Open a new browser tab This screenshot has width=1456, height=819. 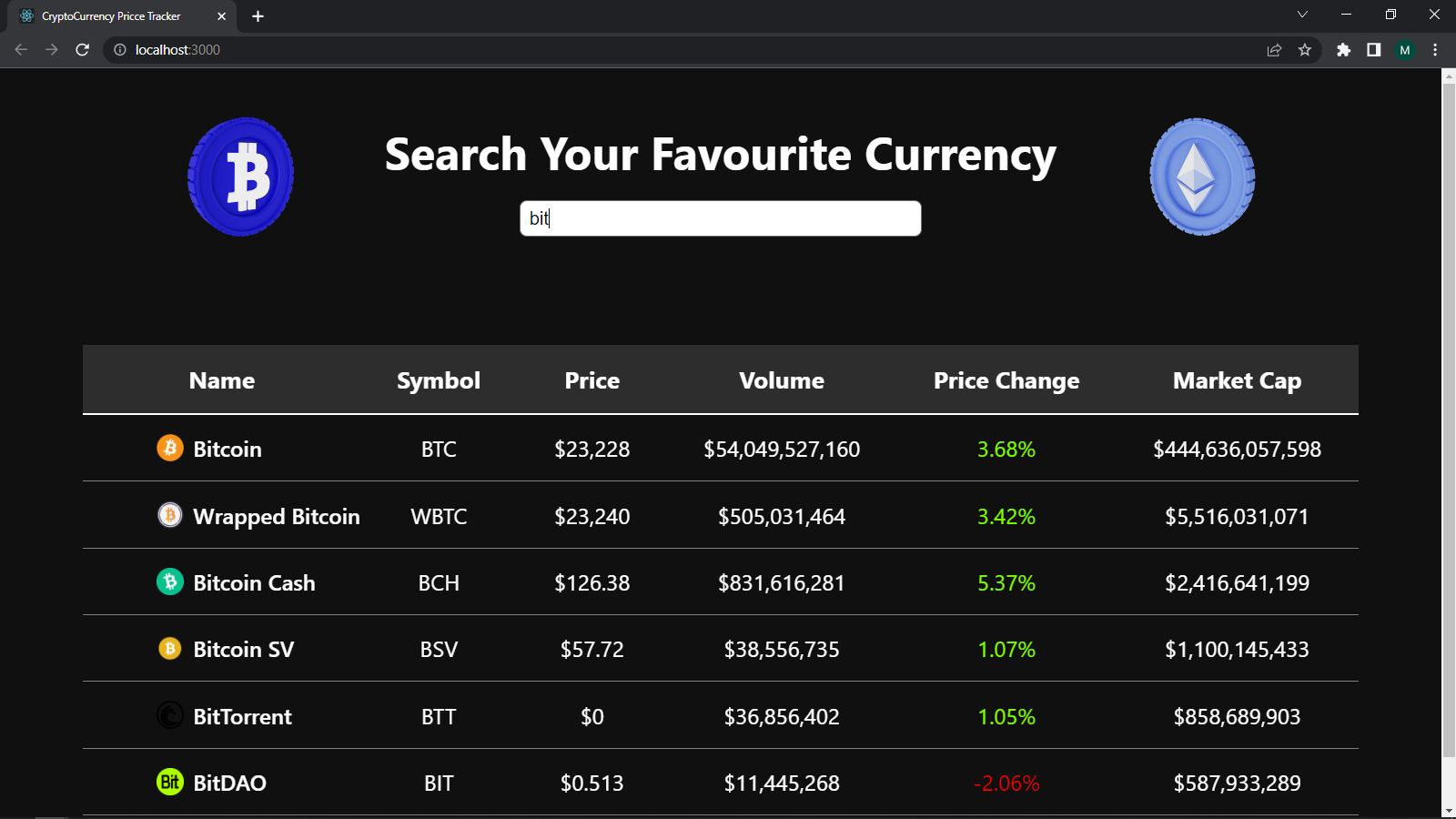(258, 16)
